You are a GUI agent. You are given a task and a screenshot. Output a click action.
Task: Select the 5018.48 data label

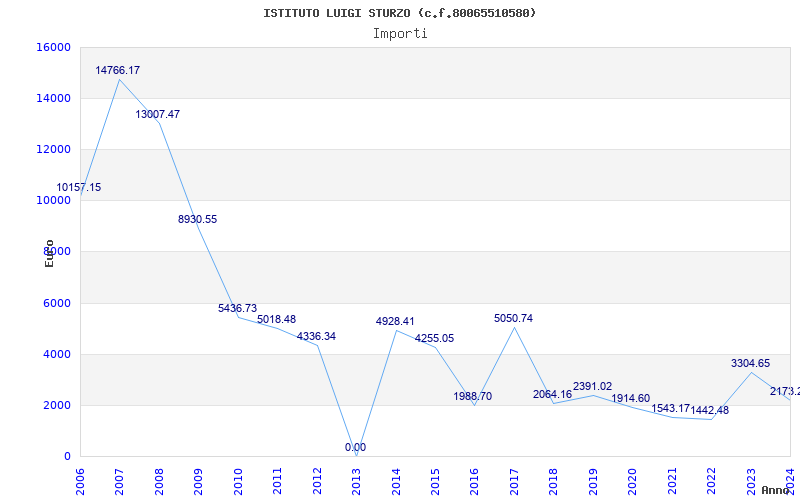pos(277,319)
